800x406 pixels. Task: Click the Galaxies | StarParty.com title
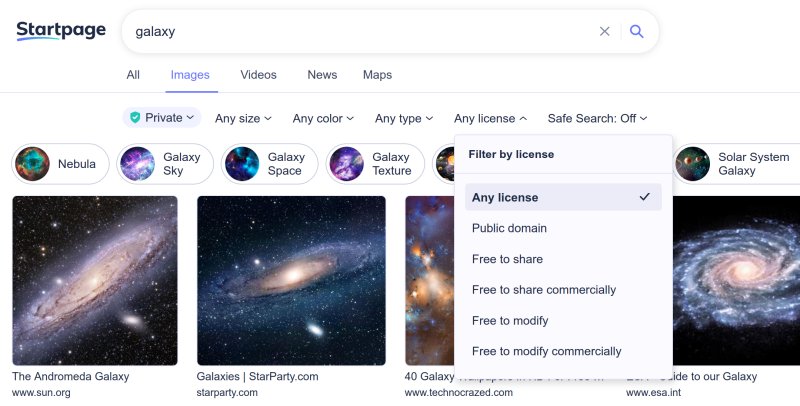257,377
